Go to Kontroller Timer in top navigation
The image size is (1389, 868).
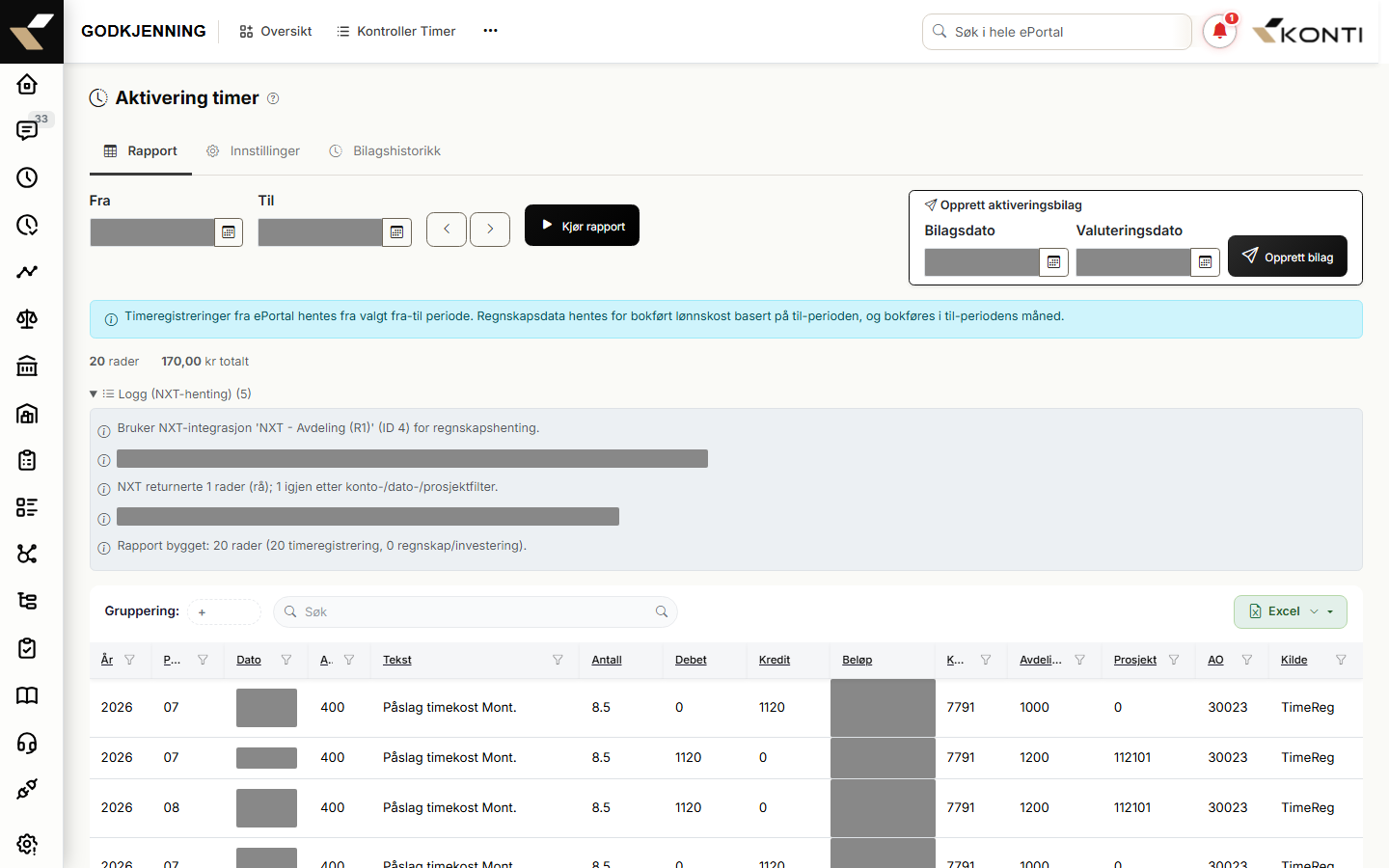coord(395,31)
